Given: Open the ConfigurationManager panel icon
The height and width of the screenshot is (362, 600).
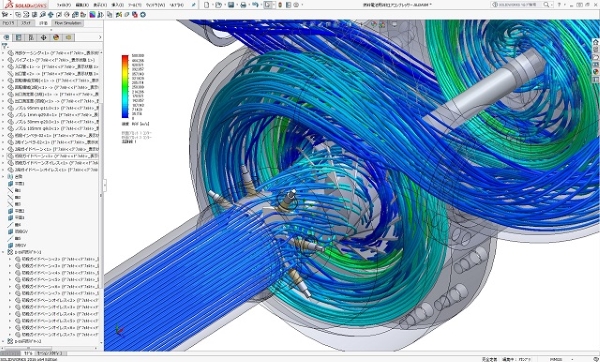Looking at the screenshot, I should [31, 38].
